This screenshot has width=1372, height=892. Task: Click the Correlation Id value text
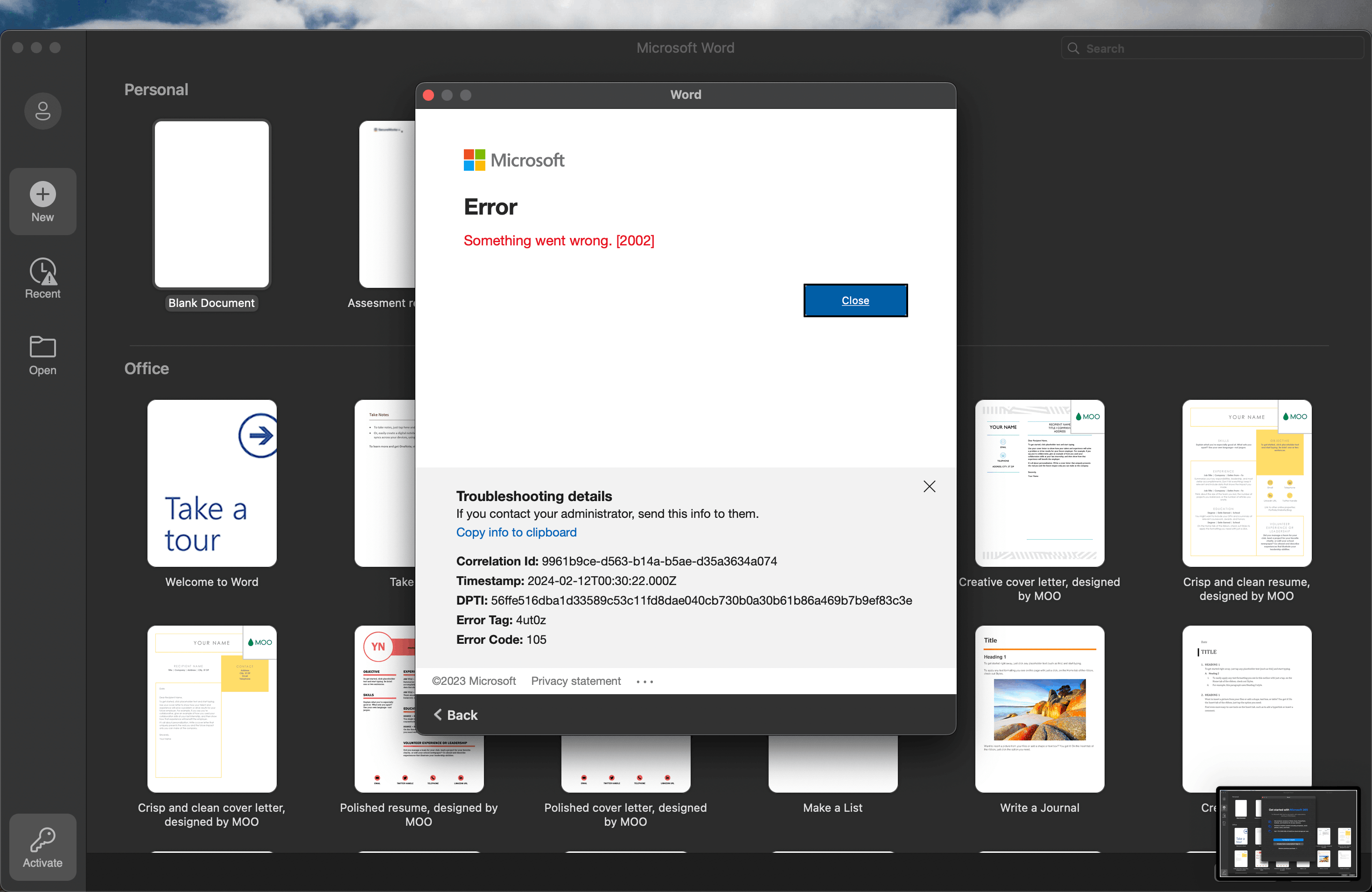659,561
